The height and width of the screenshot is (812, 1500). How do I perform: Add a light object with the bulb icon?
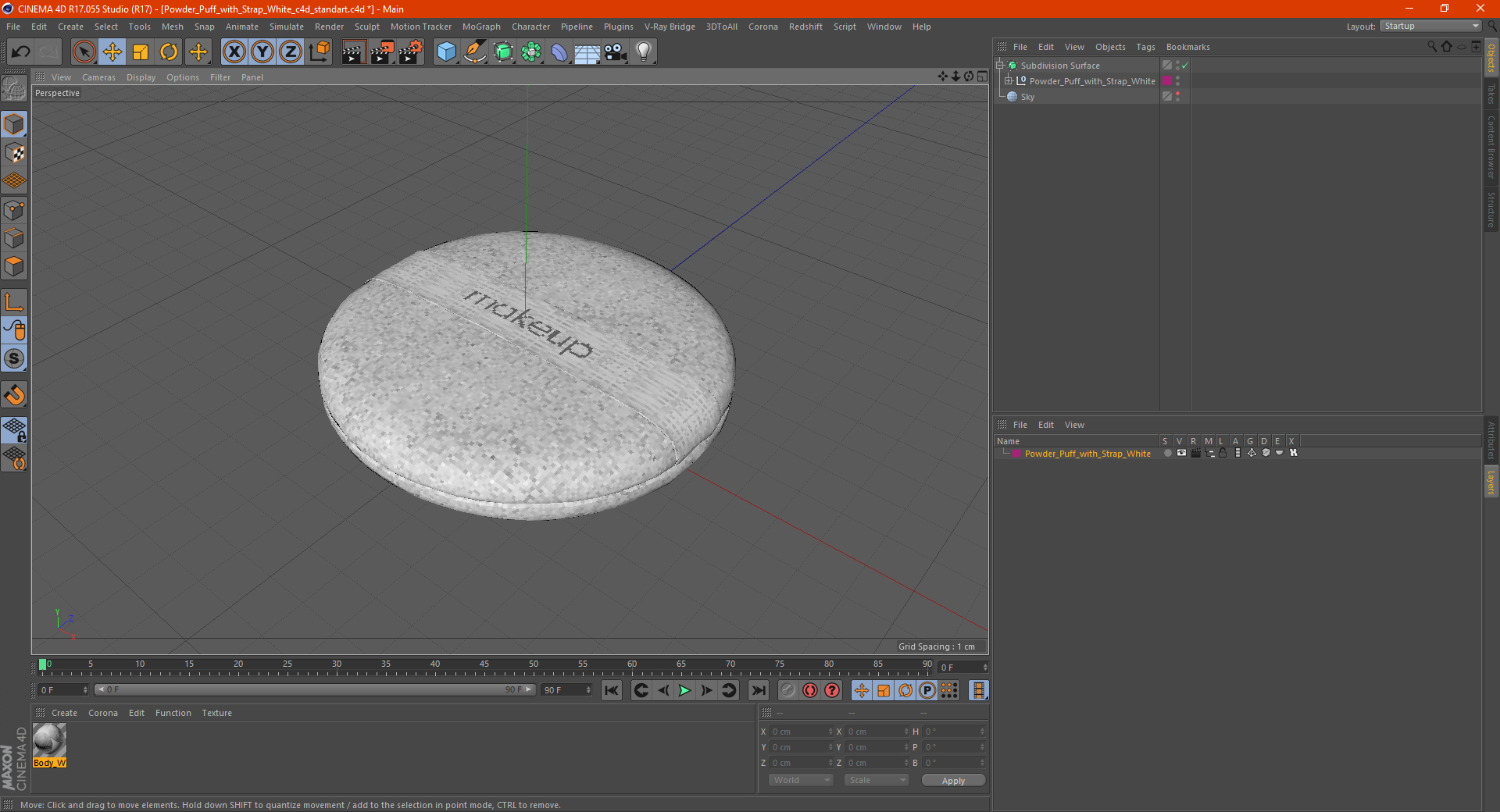click(643, 52)
